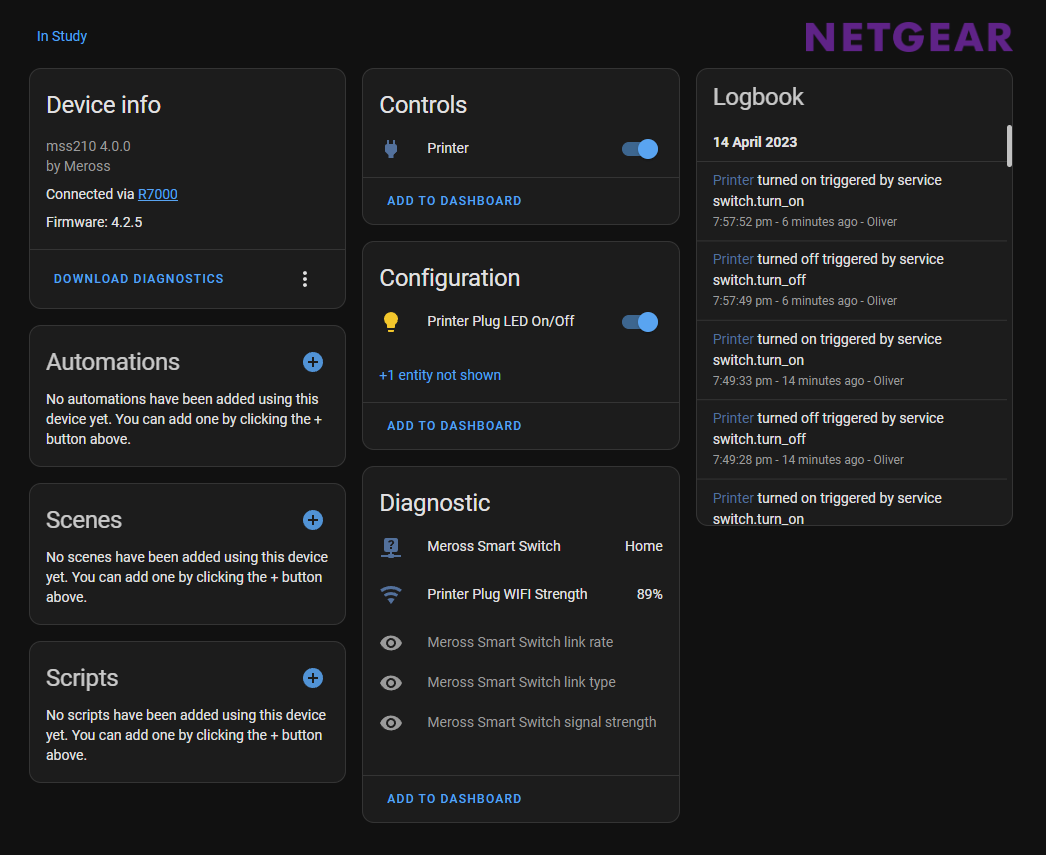Turn off the Printer switch toggle
This screenshot has height=855, width=1046.
click(x=640, y=149)
